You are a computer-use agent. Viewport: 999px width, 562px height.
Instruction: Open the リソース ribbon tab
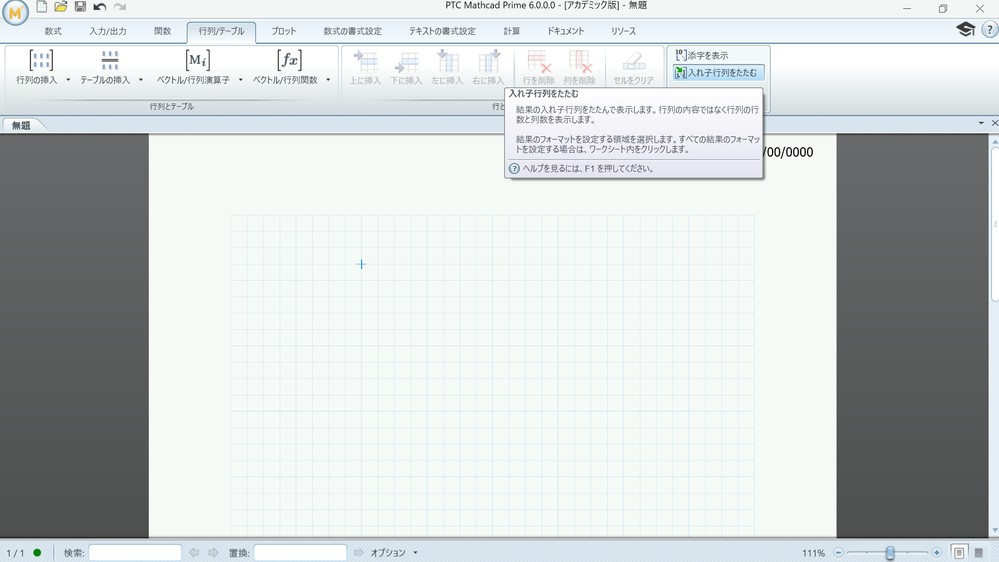[623, 31]
